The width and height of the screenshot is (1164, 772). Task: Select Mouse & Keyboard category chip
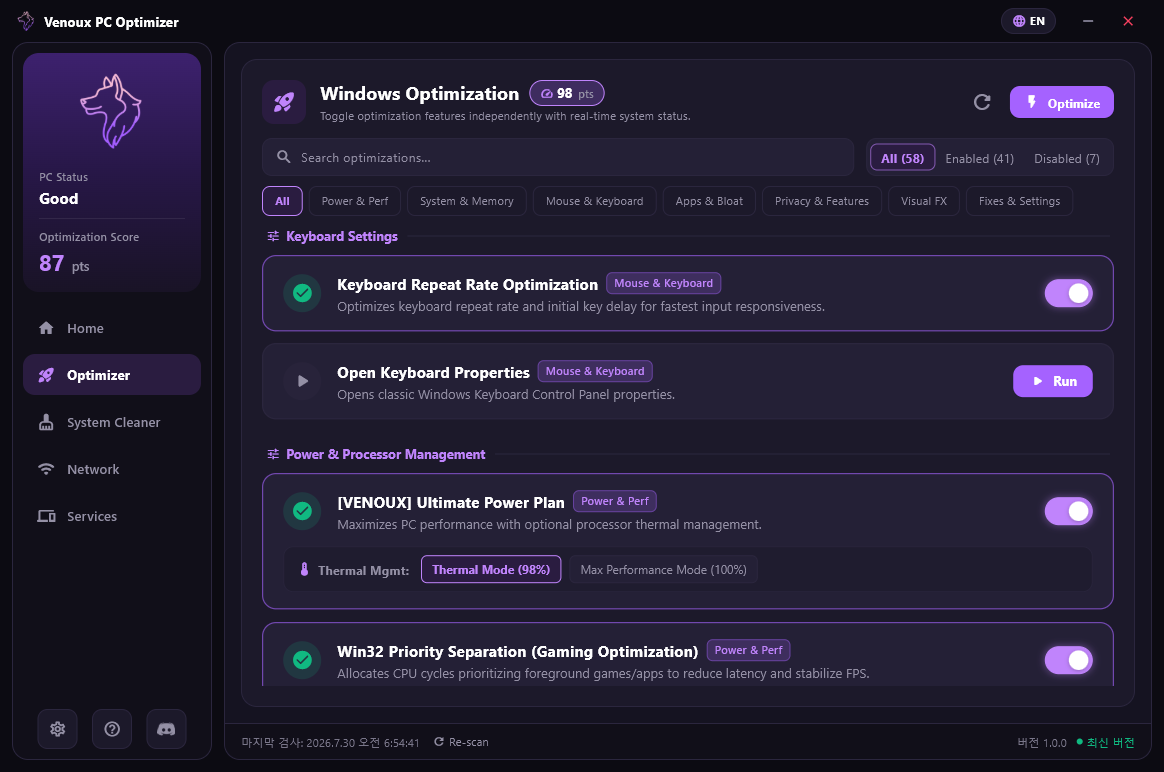pos(595,201)
